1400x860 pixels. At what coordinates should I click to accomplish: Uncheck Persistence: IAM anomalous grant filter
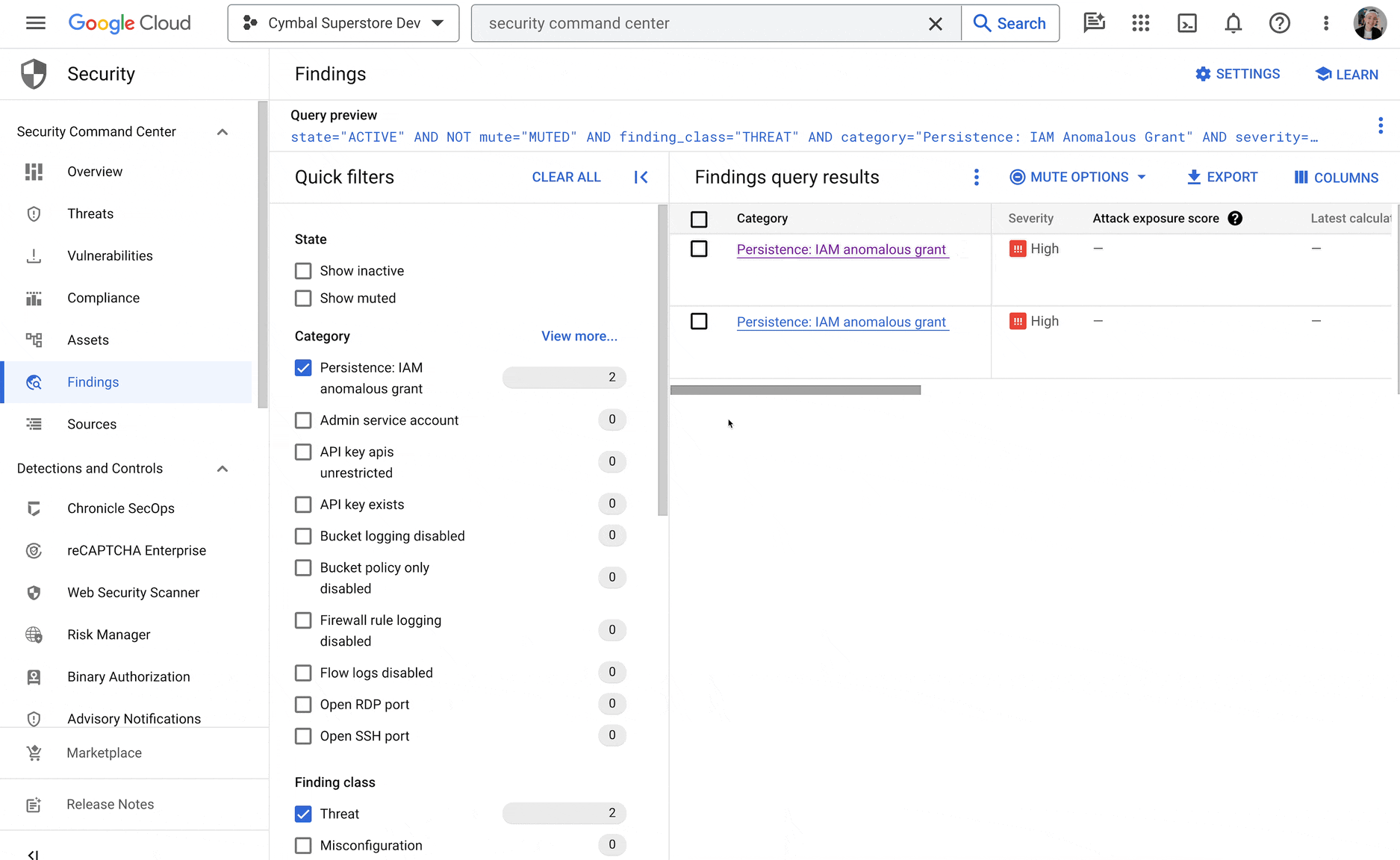[303, 368]
